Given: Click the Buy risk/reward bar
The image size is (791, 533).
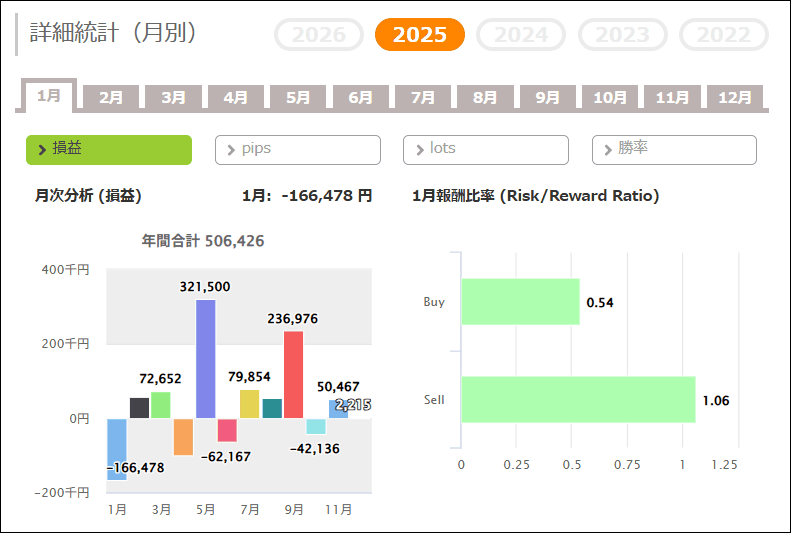Looking at the screenshot, I should point(520,302).
